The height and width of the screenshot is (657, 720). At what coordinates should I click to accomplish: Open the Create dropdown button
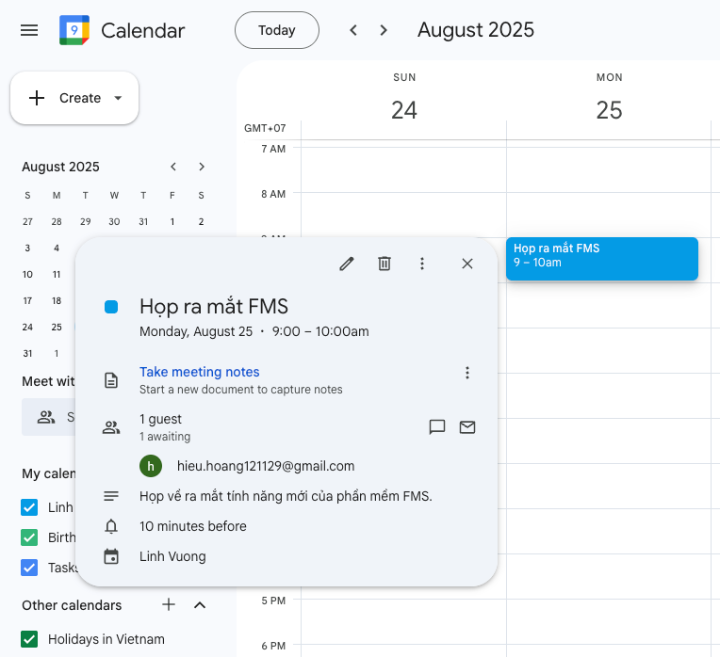[x=75, y=98]
